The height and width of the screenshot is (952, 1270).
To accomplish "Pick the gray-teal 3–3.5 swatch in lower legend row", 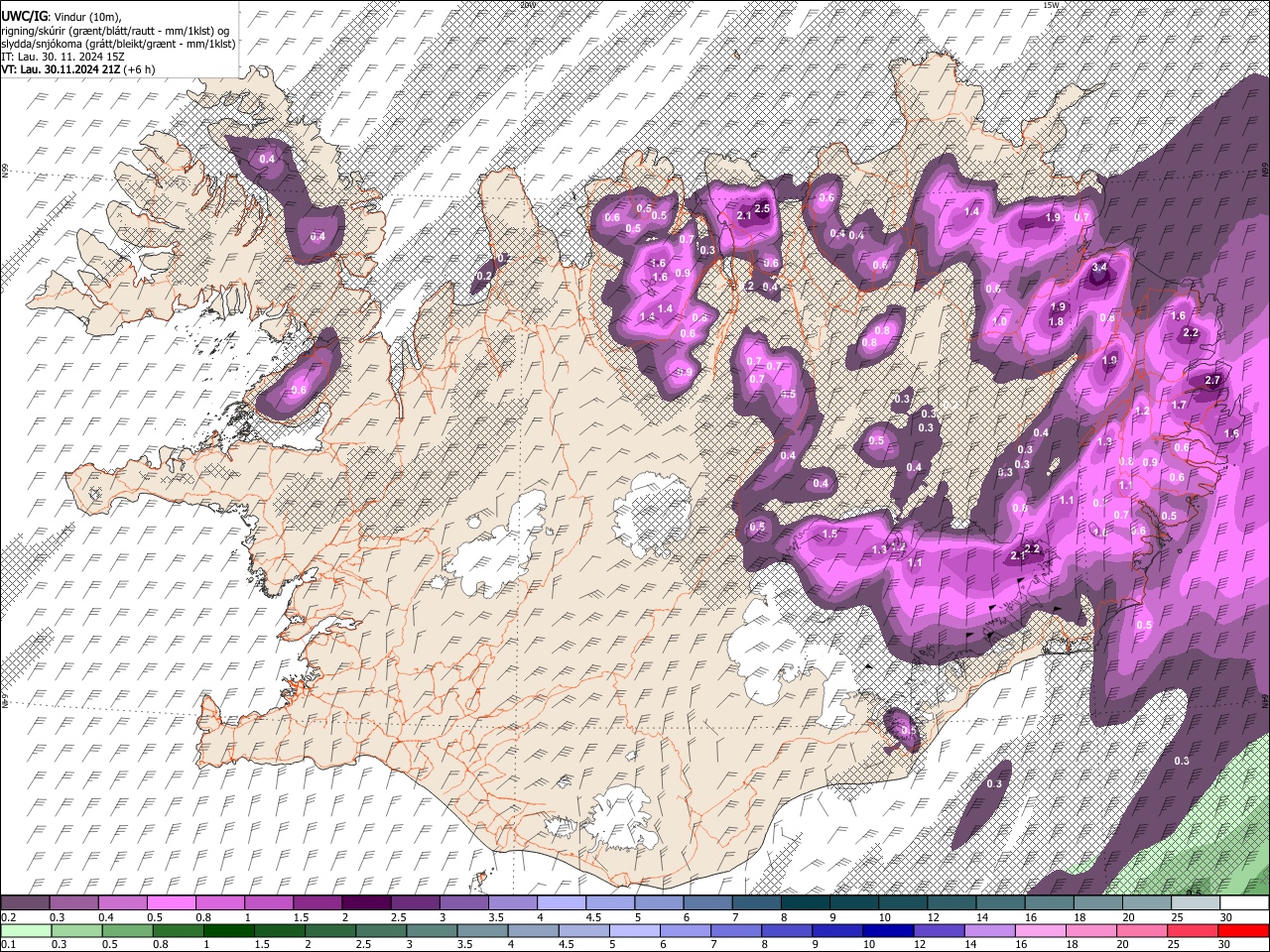I will (x=432, y=930).
